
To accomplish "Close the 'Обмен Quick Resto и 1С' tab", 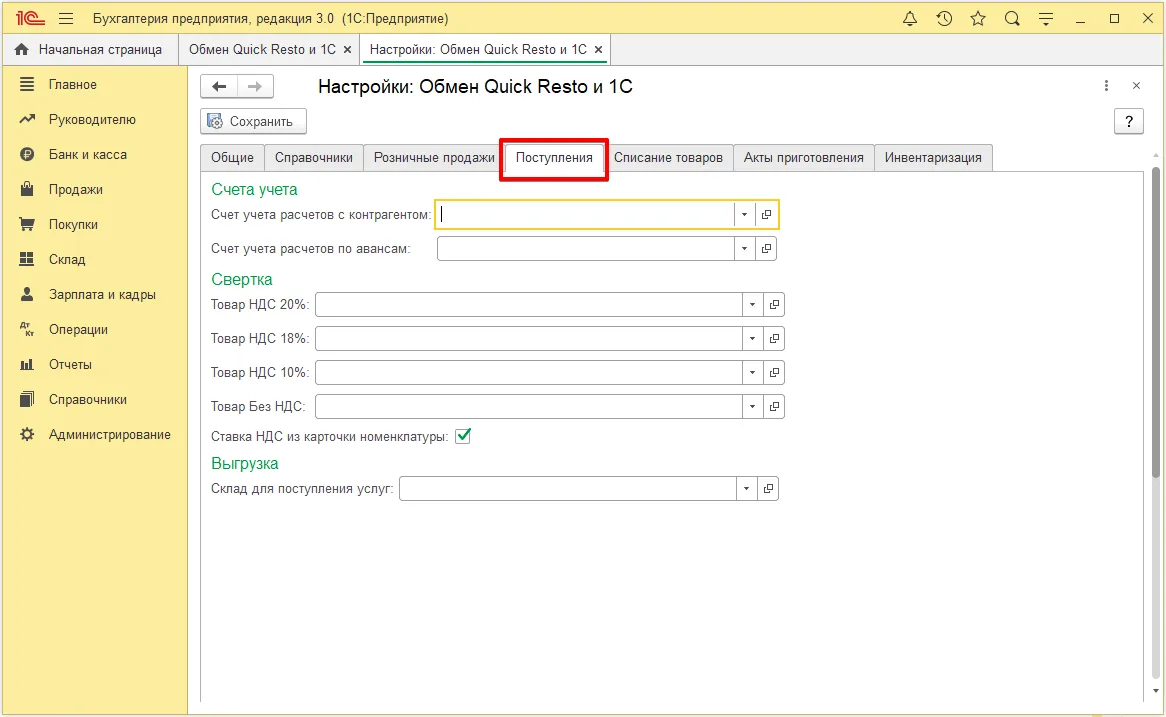I will point(347,50).
